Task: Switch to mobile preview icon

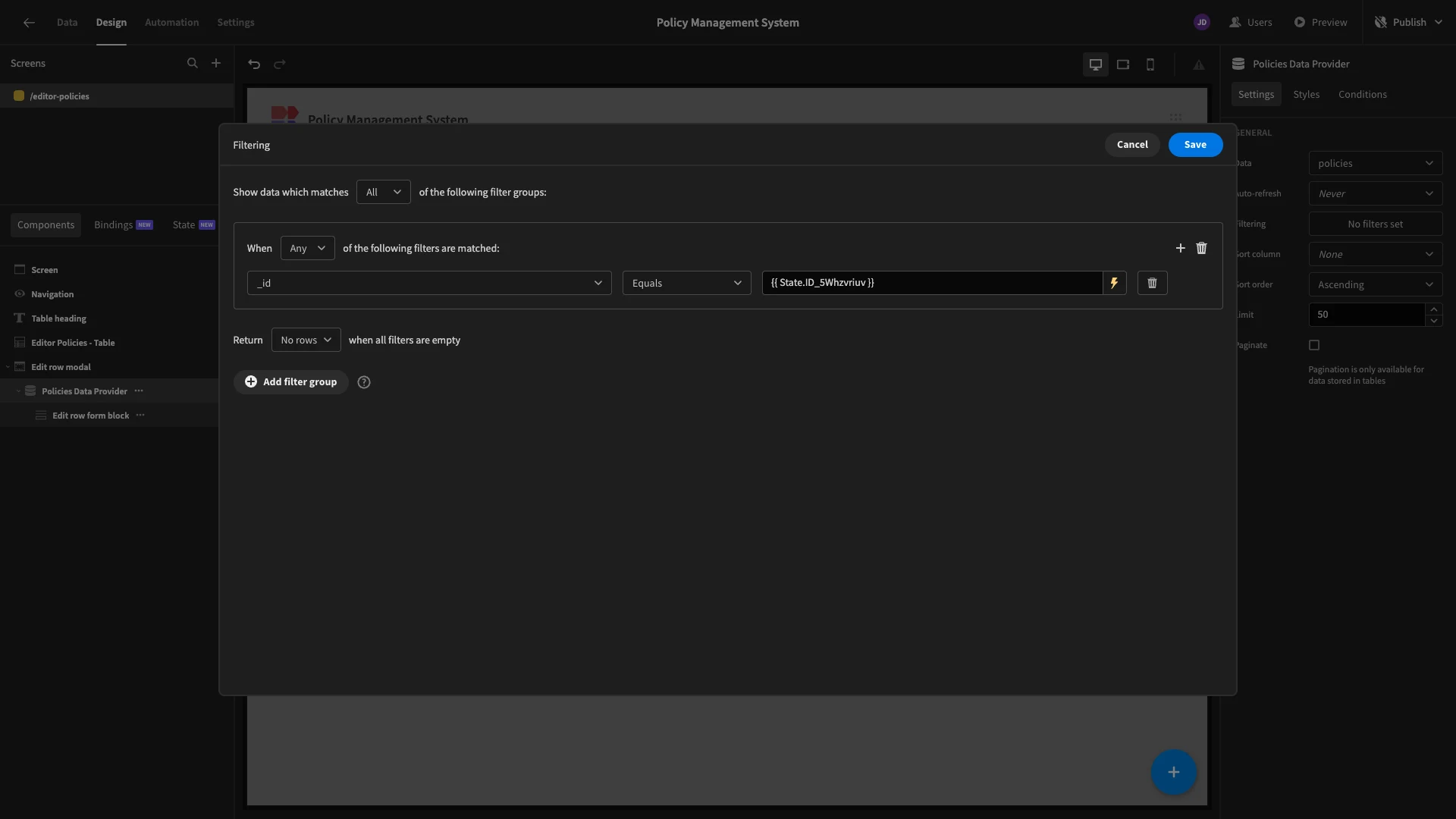Action: pyautogui.click(x=1150, y=64)
